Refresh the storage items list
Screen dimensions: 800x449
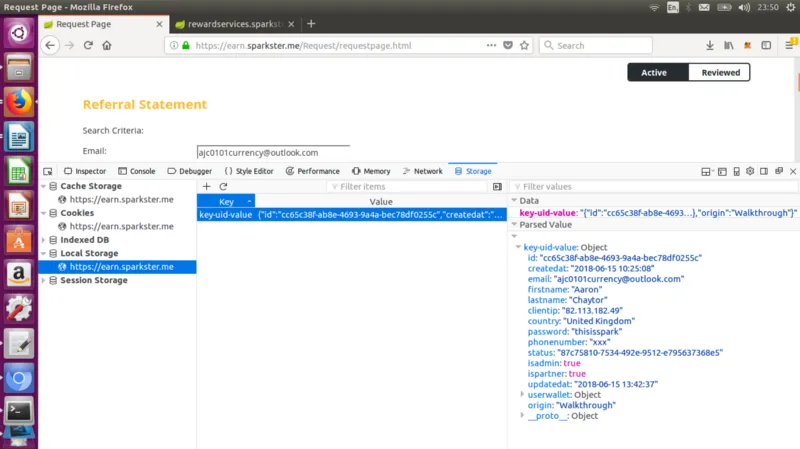[x=223, y=187]
